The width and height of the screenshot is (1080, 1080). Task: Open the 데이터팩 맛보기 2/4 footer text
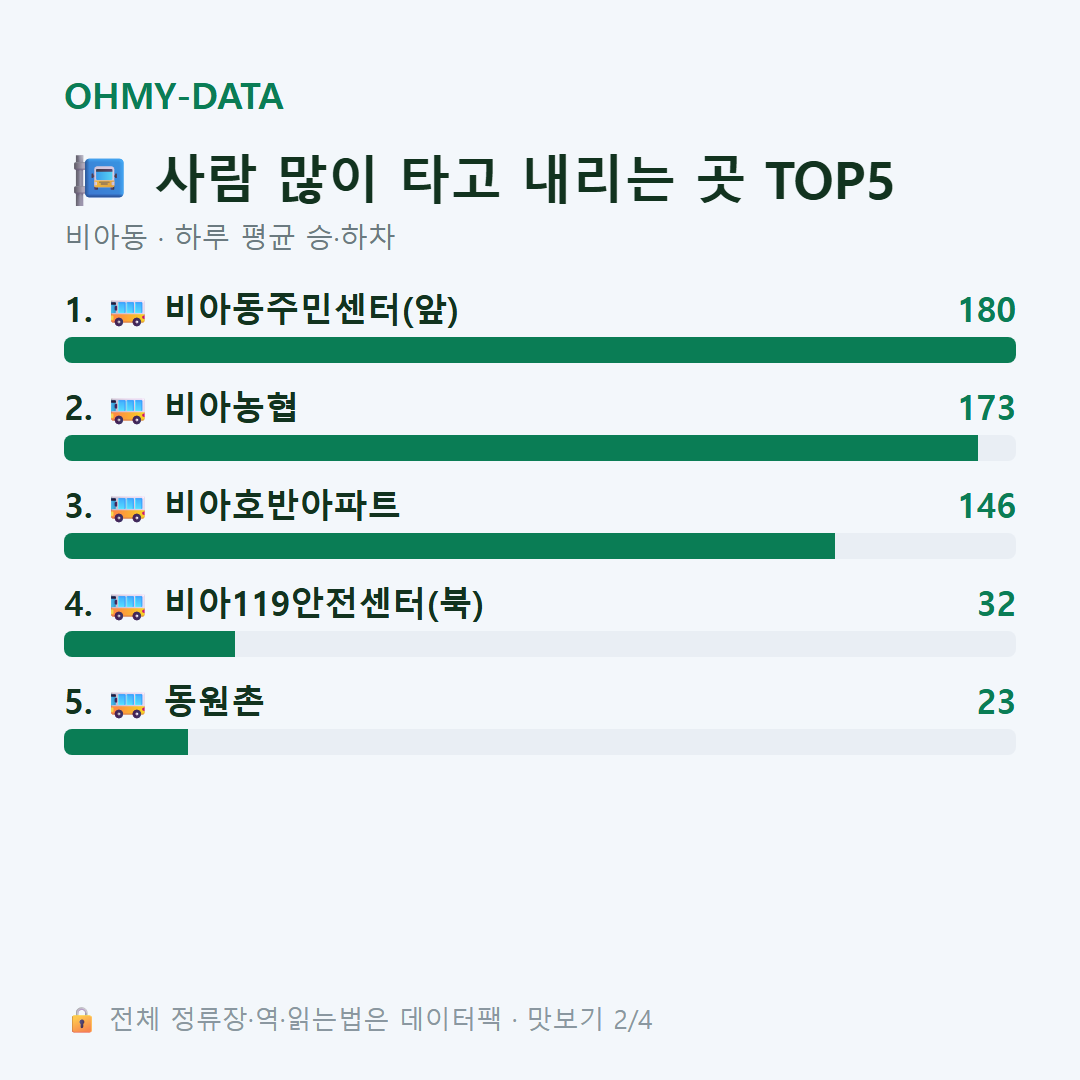point(380,1019)
